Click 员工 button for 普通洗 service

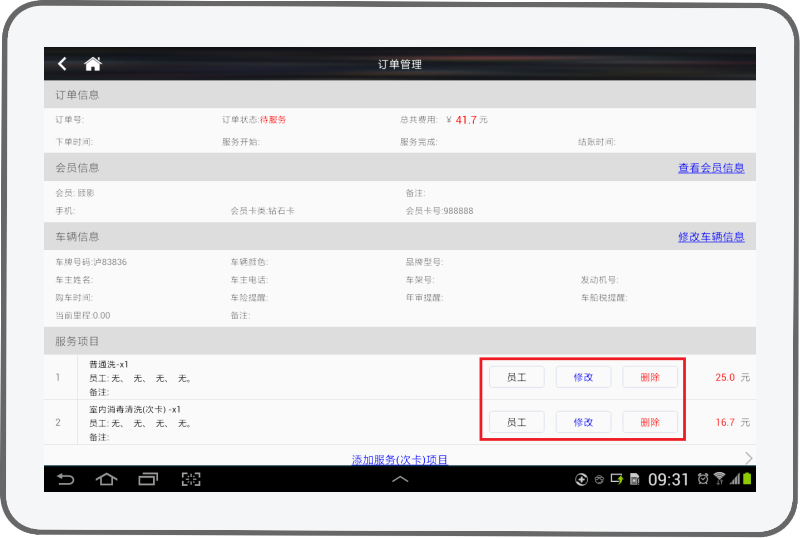click(x=516, y=377)
